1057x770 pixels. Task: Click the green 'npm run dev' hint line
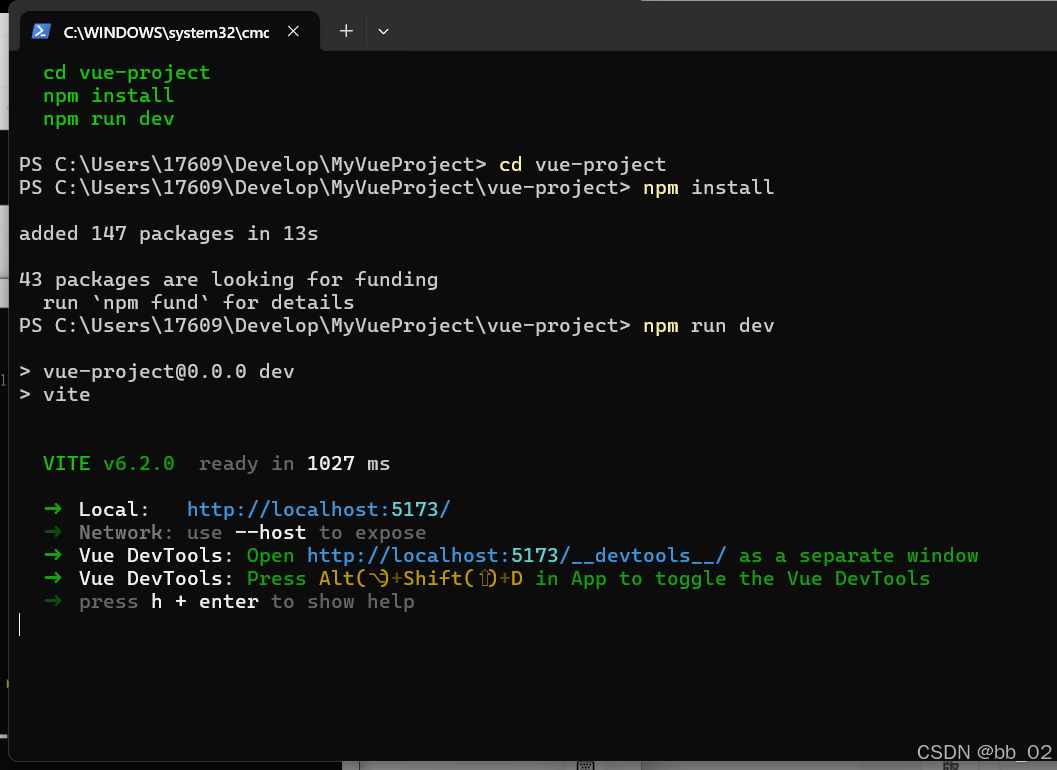109,119
